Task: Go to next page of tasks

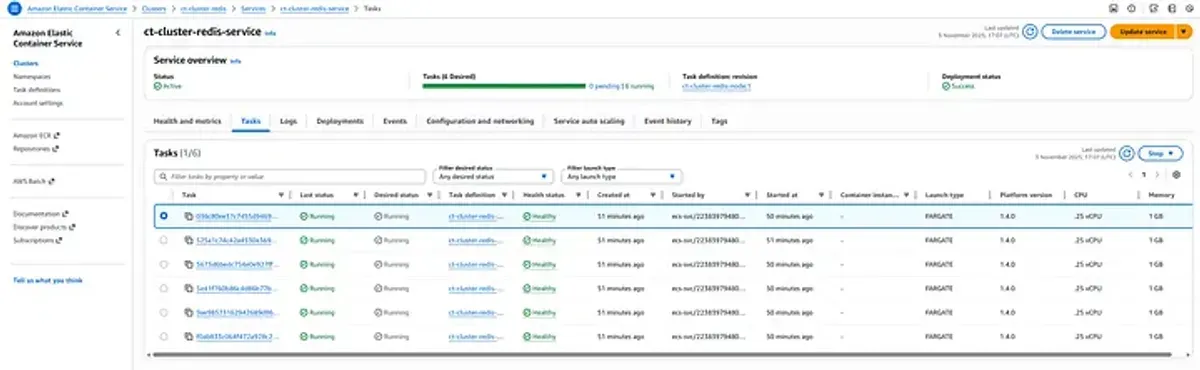Action: coord(1158,175)
